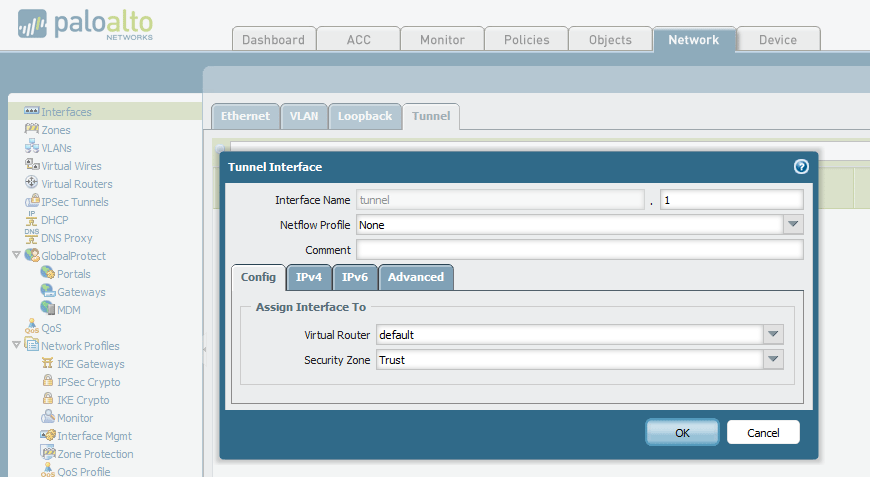Cancel the Tunnel Interface dialog
Viewport: 870px width, 477px height.
[x=763, y=432]
